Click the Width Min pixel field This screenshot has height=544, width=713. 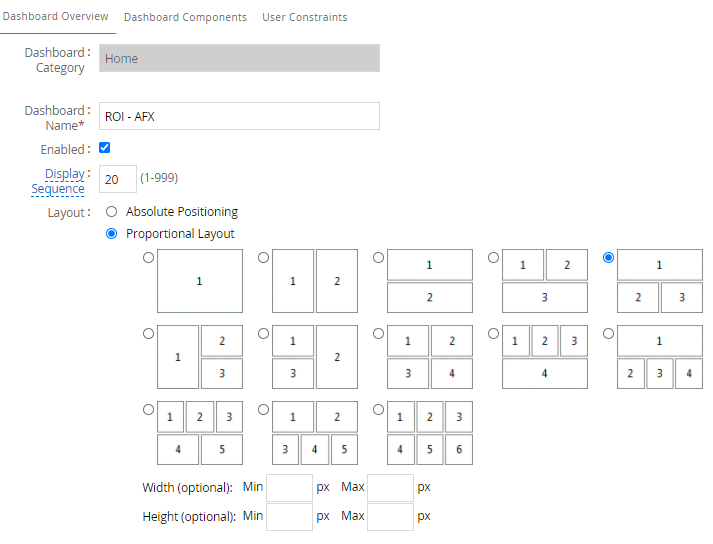coord(289,488)
